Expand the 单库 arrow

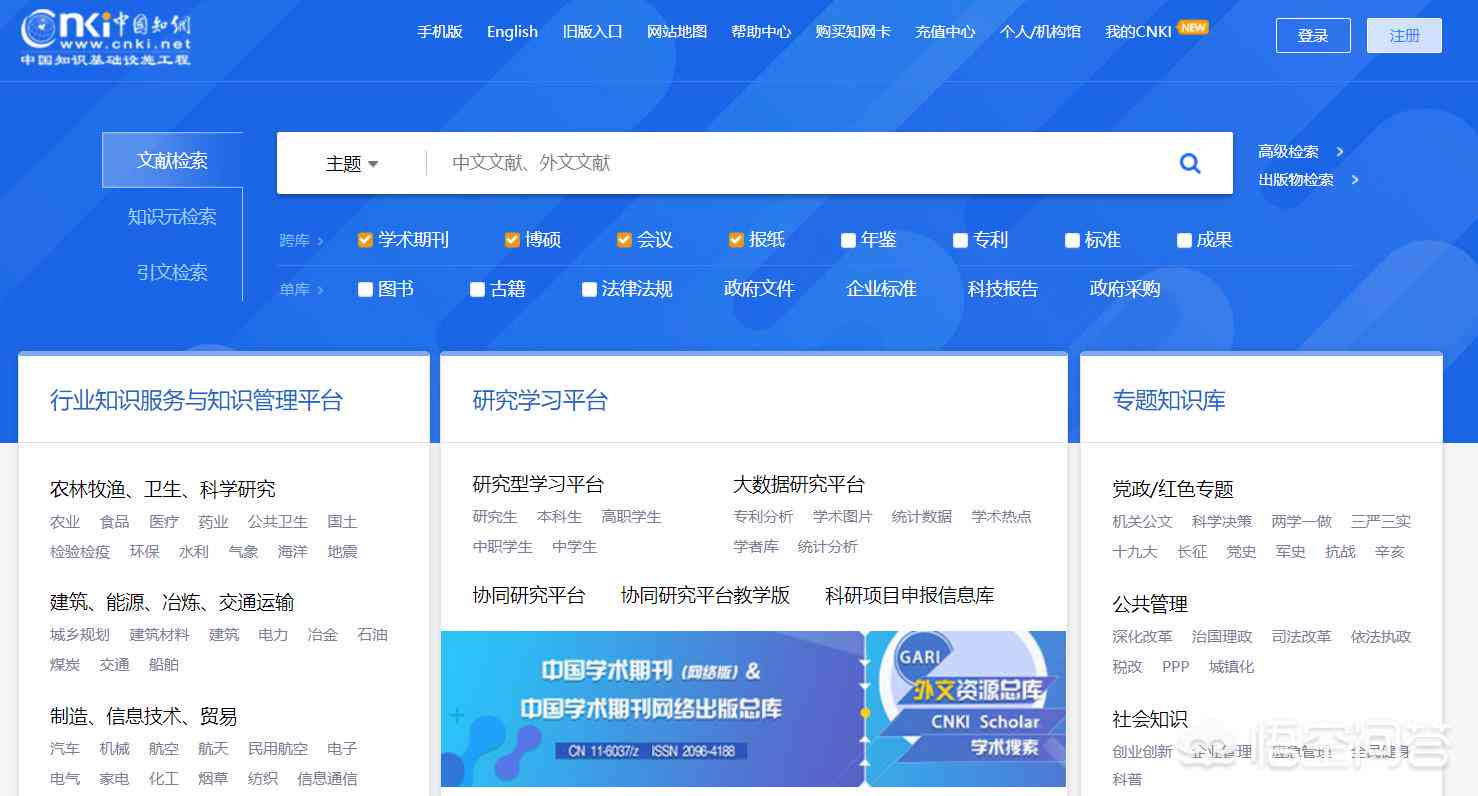pos(320,290)
